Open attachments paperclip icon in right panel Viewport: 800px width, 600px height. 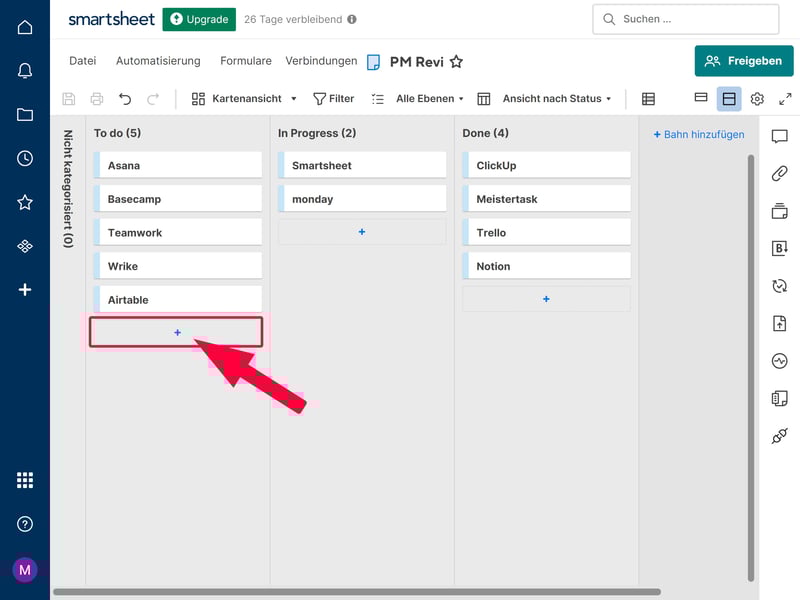pos(779,173)
